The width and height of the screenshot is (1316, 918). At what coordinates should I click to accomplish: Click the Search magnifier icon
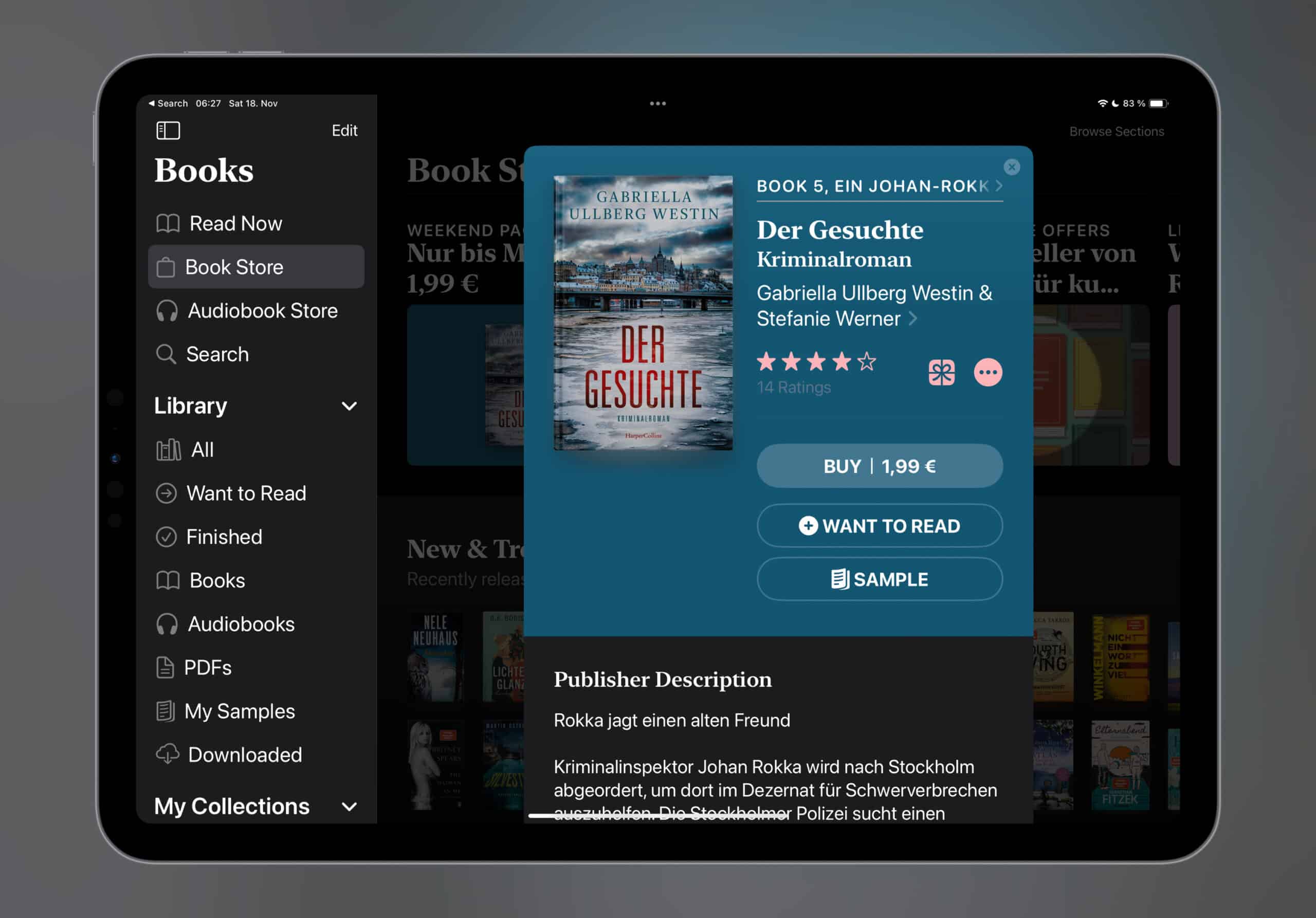(x=166, y=354)
